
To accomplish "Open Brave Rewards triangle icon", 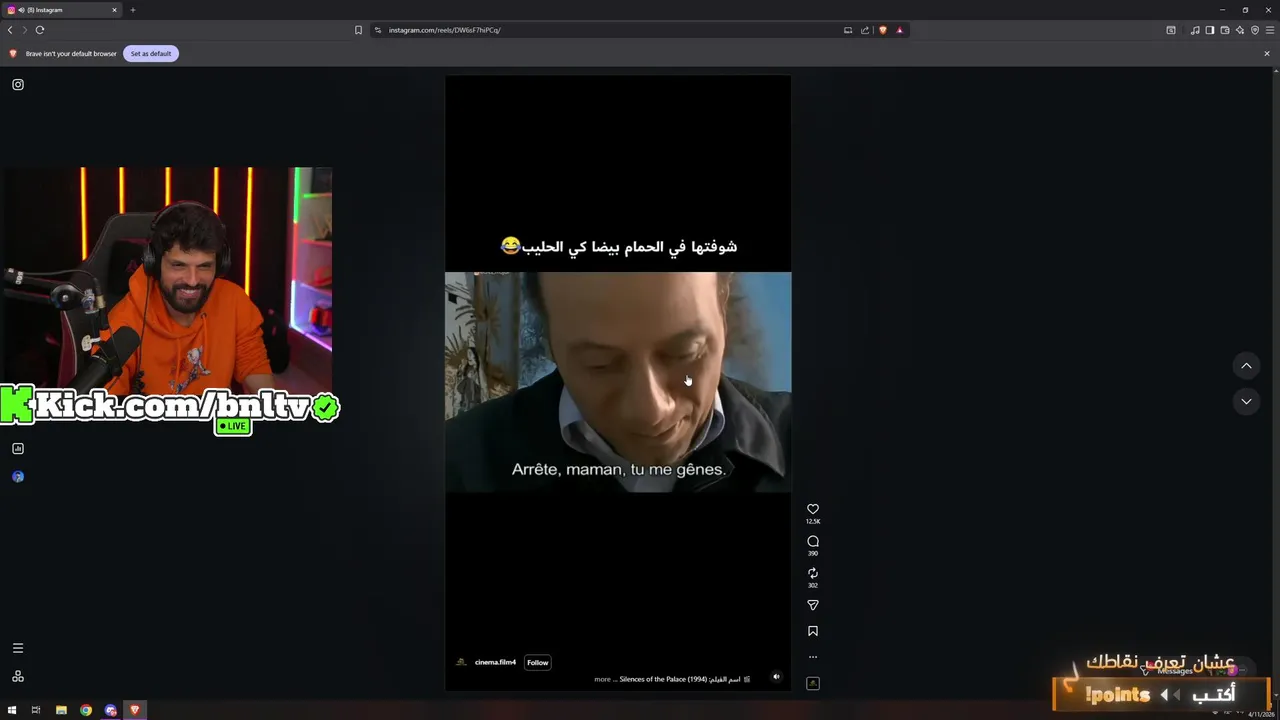I will click(899, 30).
